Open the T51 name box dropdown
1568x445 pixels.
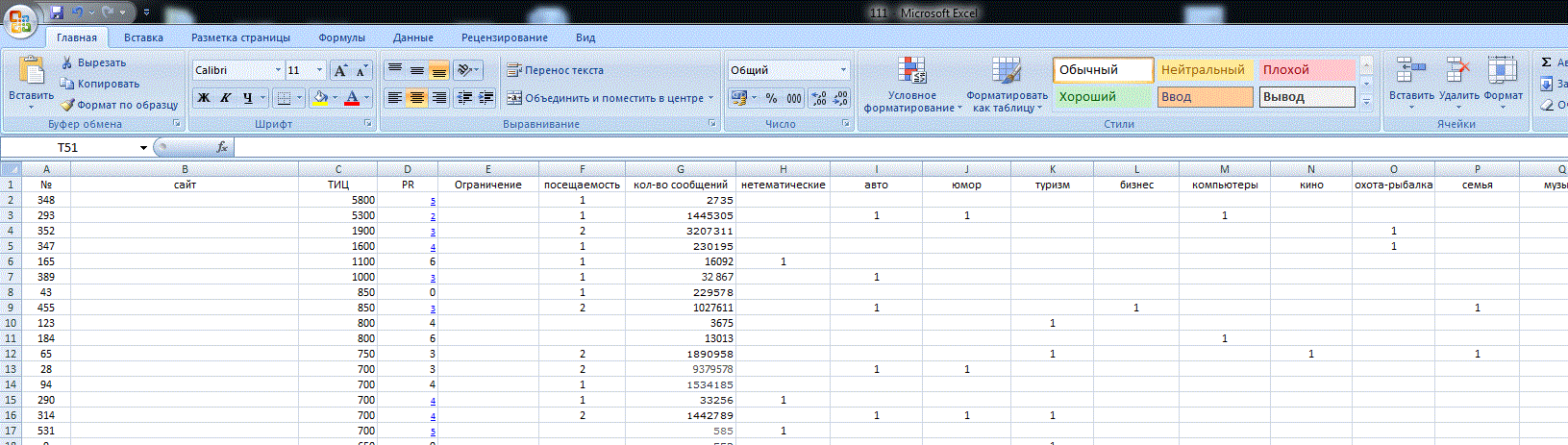pos(143,148)
